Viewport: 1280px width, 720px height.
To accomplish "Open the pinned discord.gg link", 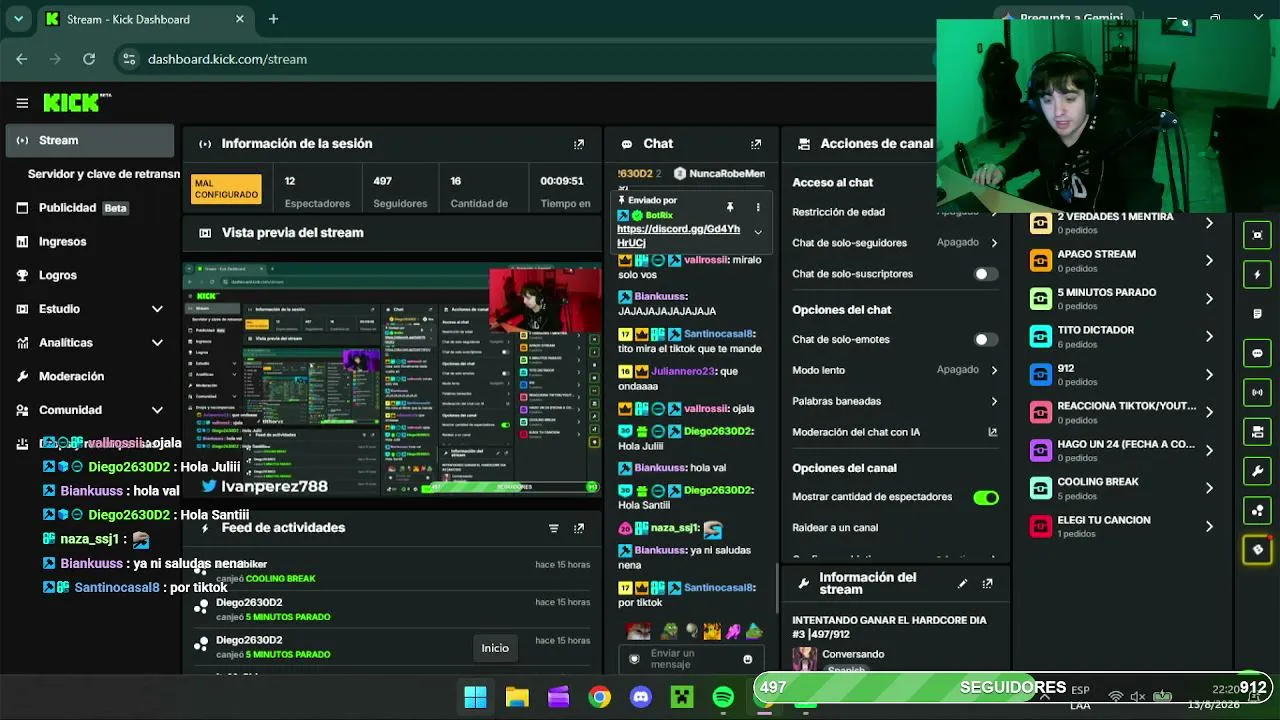I will pyautogui.click(x=678, y=236).
